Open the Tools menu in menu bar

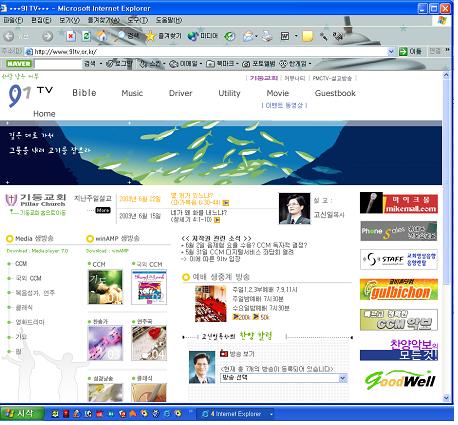138,20
